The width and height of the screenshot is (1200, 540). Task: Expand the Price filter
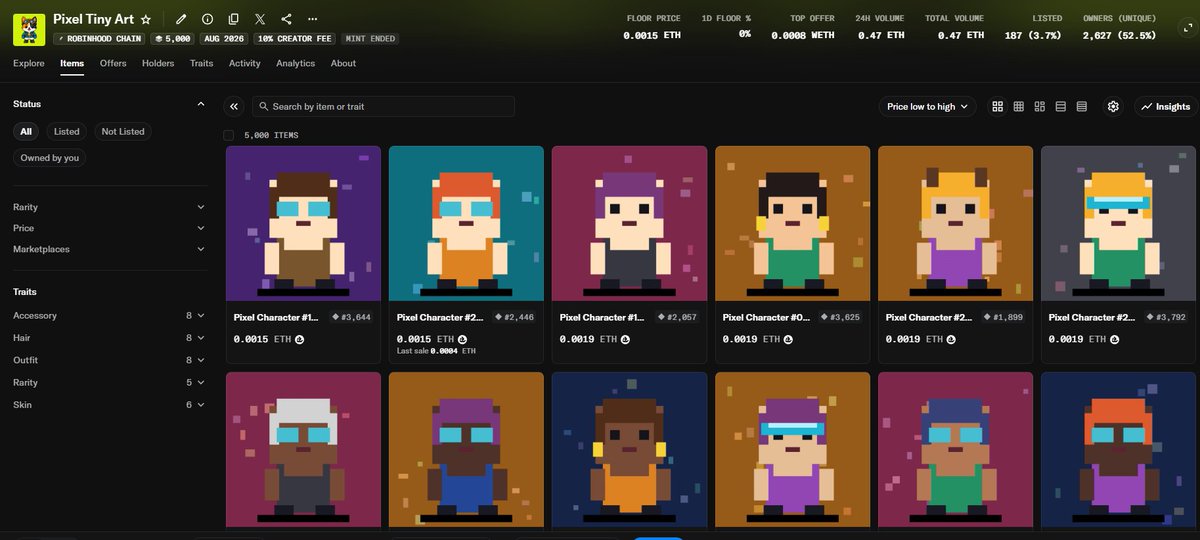pyautogui.click(x=109, y=228)
